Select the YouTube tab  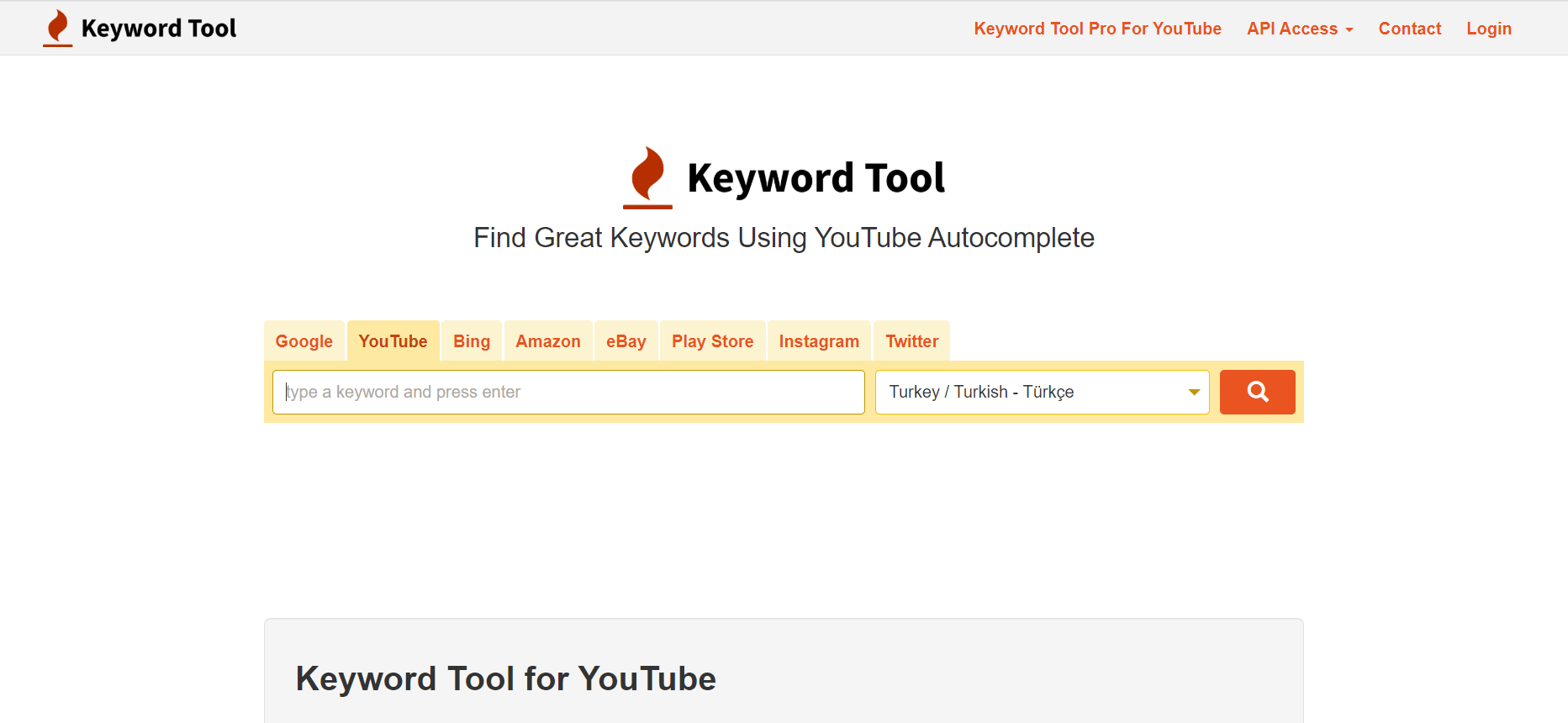pos(393,341)
